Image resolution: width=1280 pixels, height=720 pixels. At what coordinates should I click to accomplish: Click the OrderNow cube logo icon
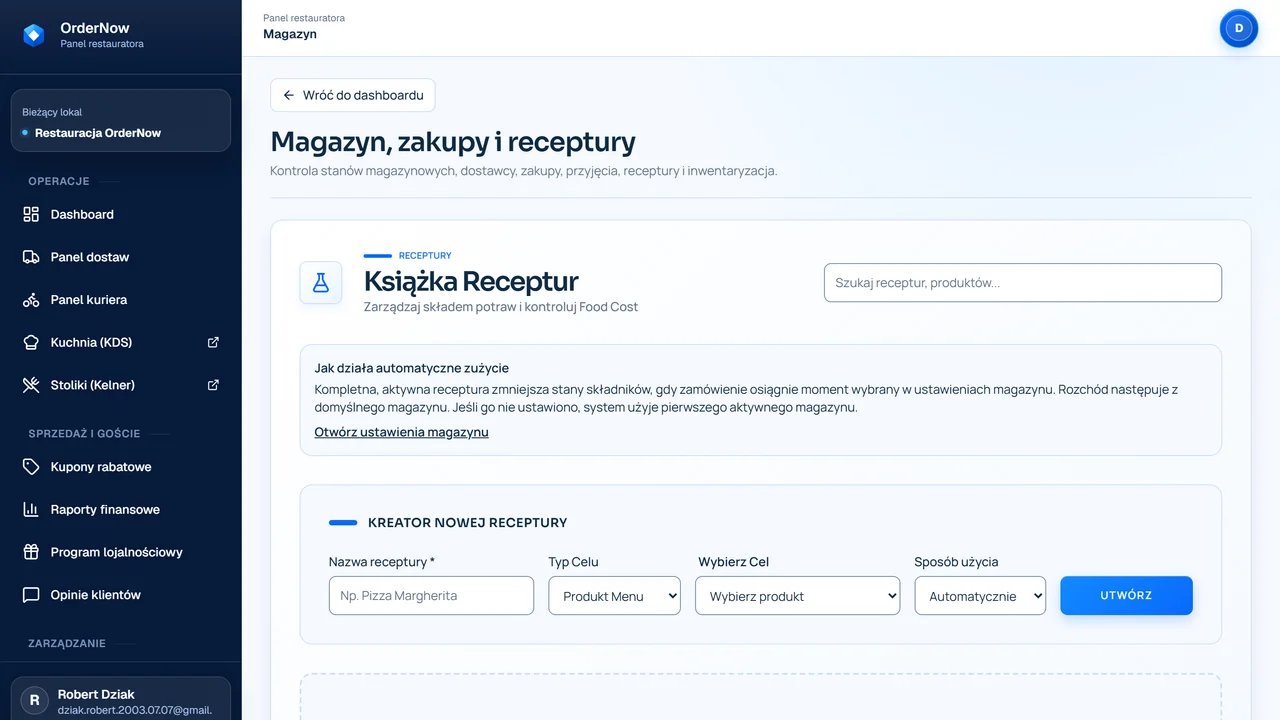pyautogui.click(x=33, y=35)
